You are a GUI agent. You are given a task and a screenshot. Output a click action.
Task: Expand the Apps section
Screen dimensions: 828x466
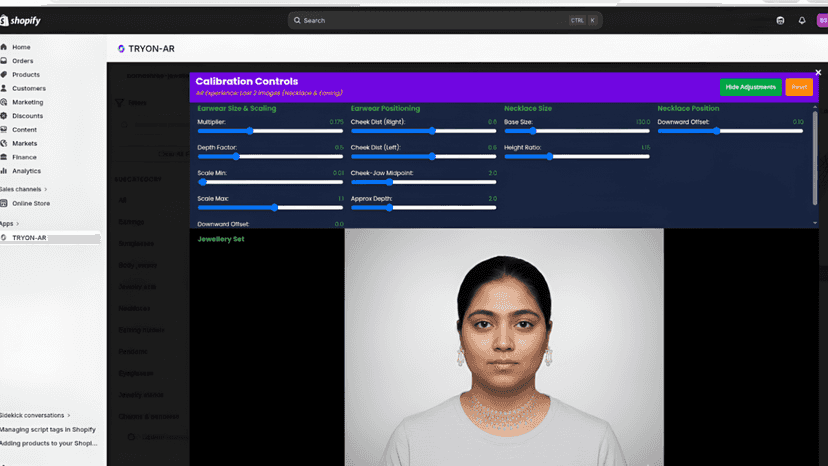(10, 223)
